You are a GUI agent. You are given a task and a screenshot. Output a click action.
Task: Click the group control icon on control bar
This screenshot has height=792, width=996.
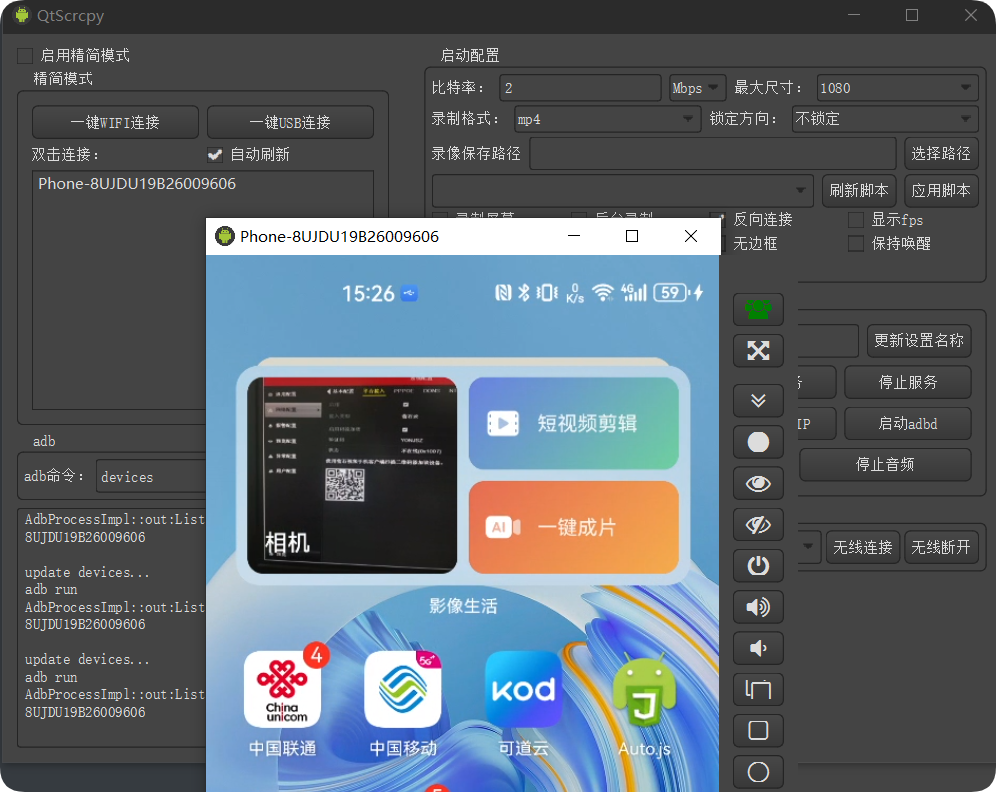point(758,309)
